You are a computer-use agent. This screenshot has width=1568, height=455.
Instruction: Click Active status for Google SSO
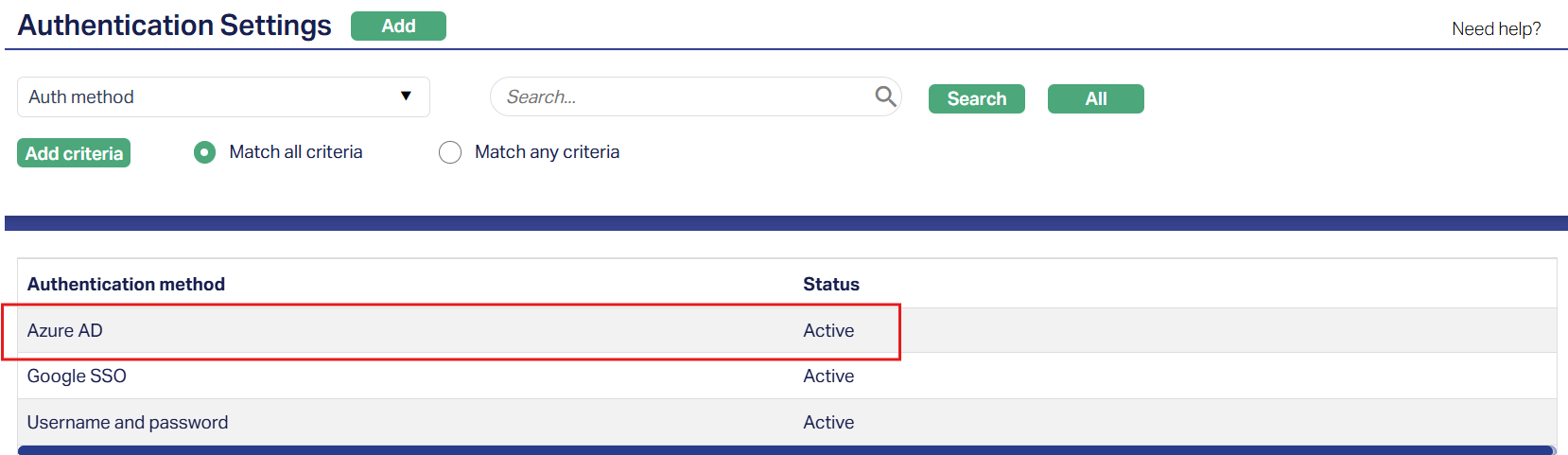tap(828, 376)
